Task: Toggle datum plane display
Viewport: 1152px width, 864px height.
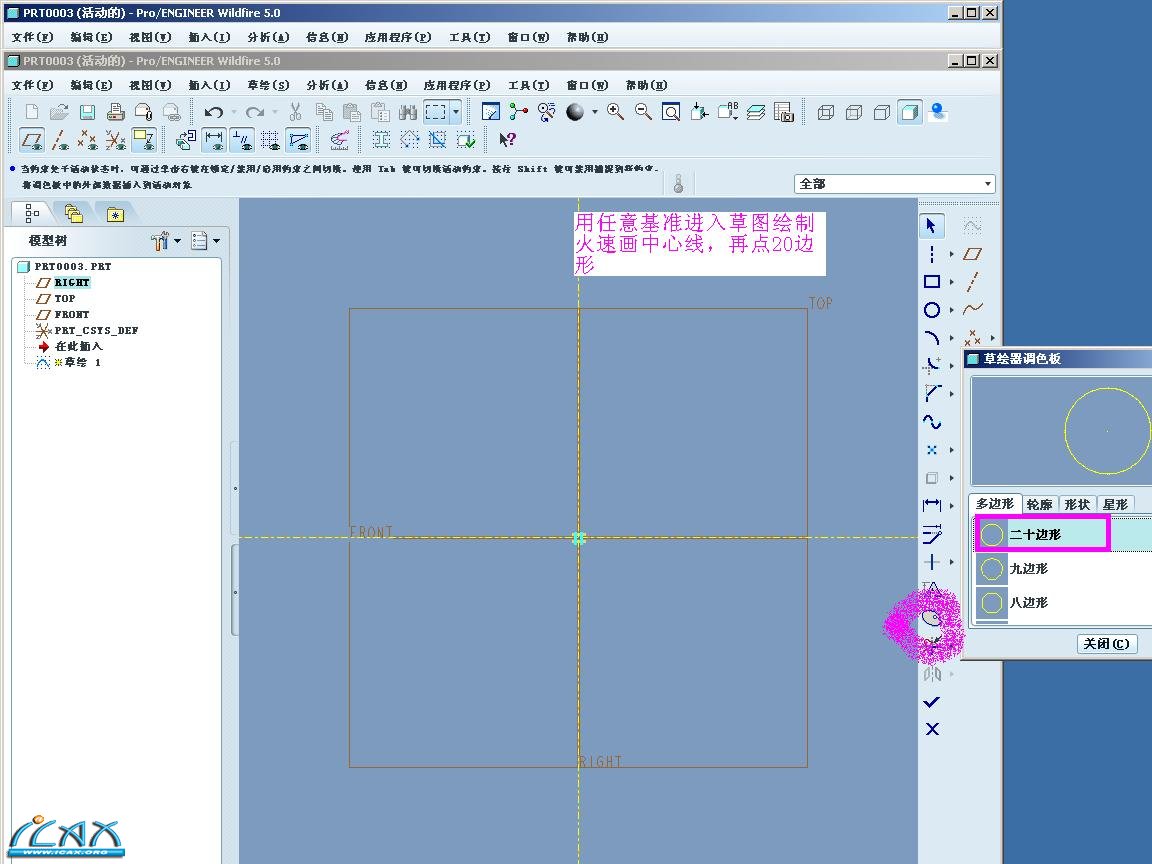Action: point(32,140)
